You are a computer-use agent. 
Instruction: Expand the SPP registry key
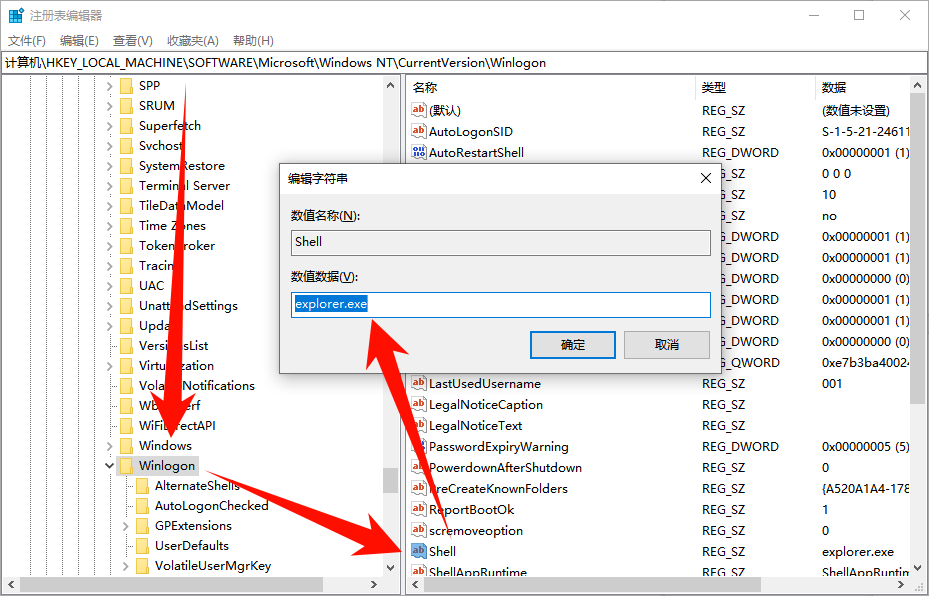(x=109, y=86)
